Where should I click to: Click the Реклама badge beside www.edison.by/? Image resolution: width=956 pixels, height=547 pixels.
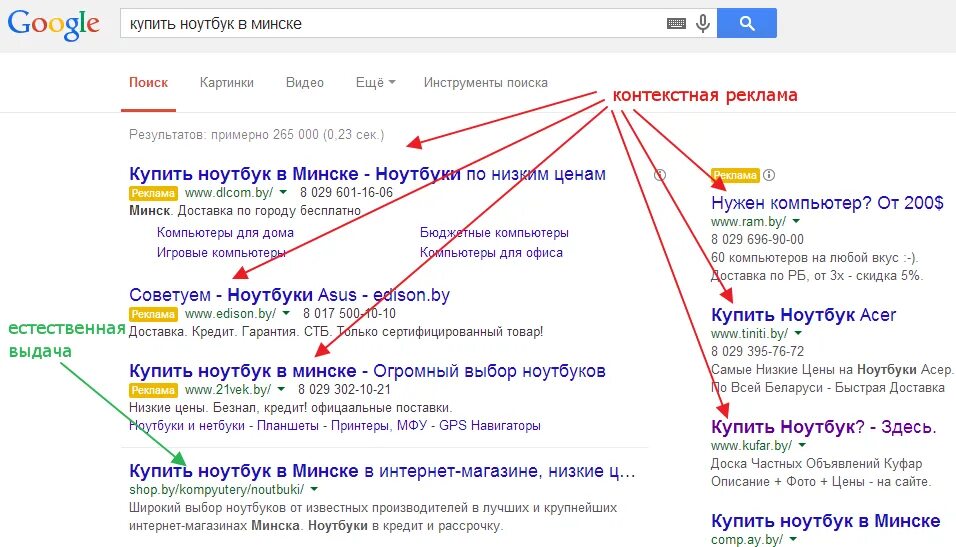(x=153, y=314)
